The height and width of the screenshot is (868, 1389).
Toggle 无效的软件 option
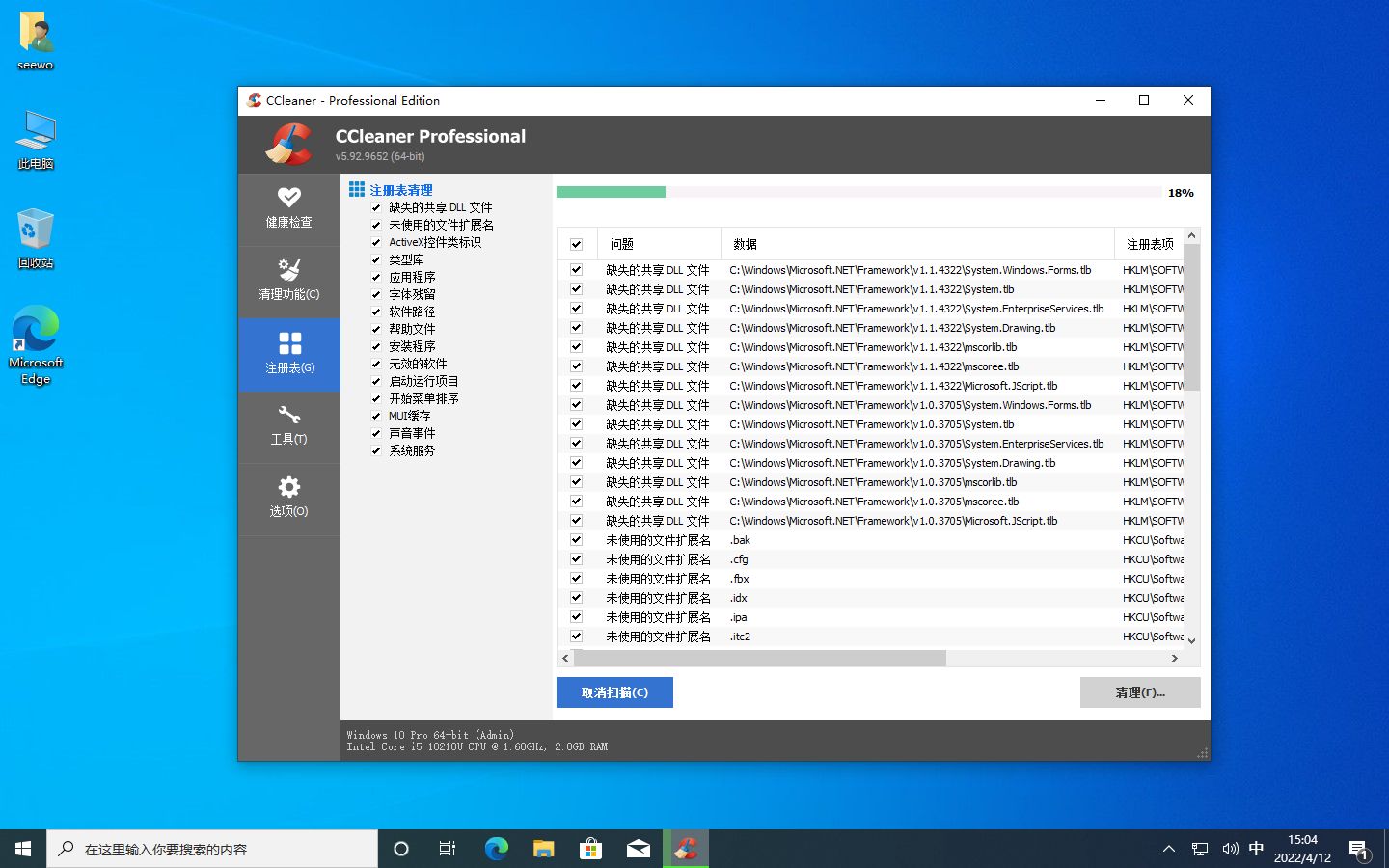click(x=376, y=364)
